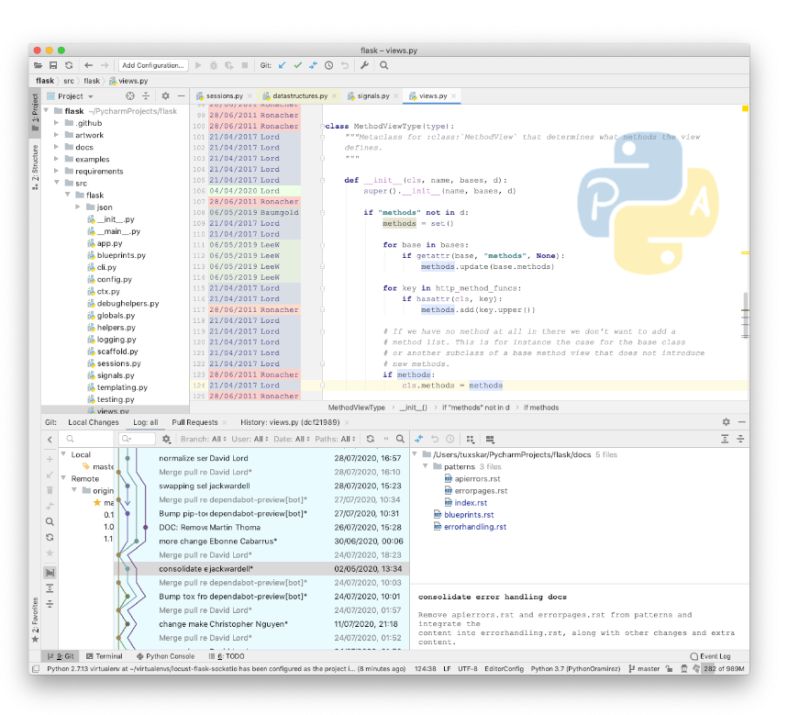Open the Date filter dropdown in Git log
This screenshot has width=799, height=715.
291,439
